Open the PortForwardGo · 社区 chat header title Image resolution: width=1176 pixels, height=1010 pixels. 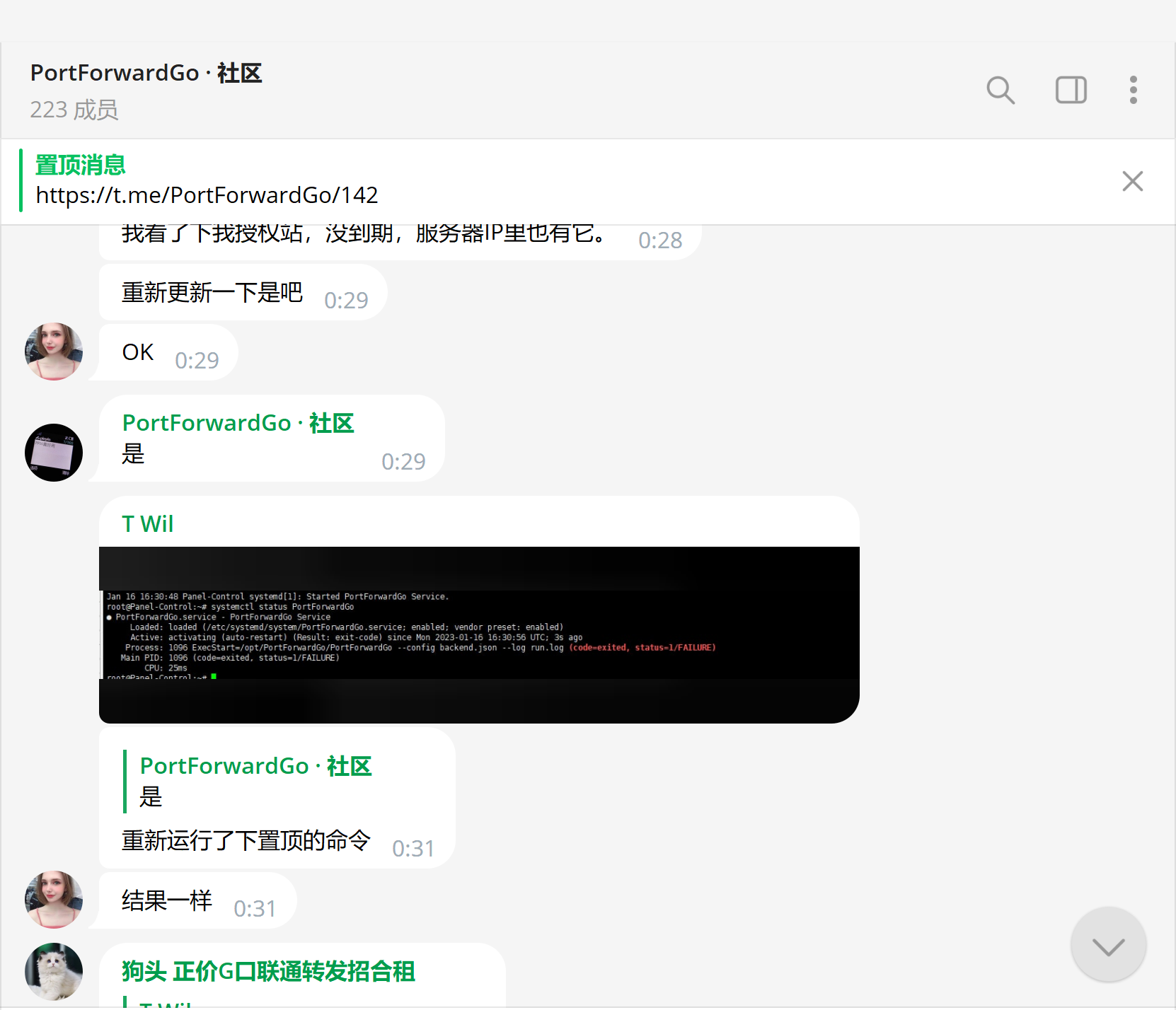[146, 73]
